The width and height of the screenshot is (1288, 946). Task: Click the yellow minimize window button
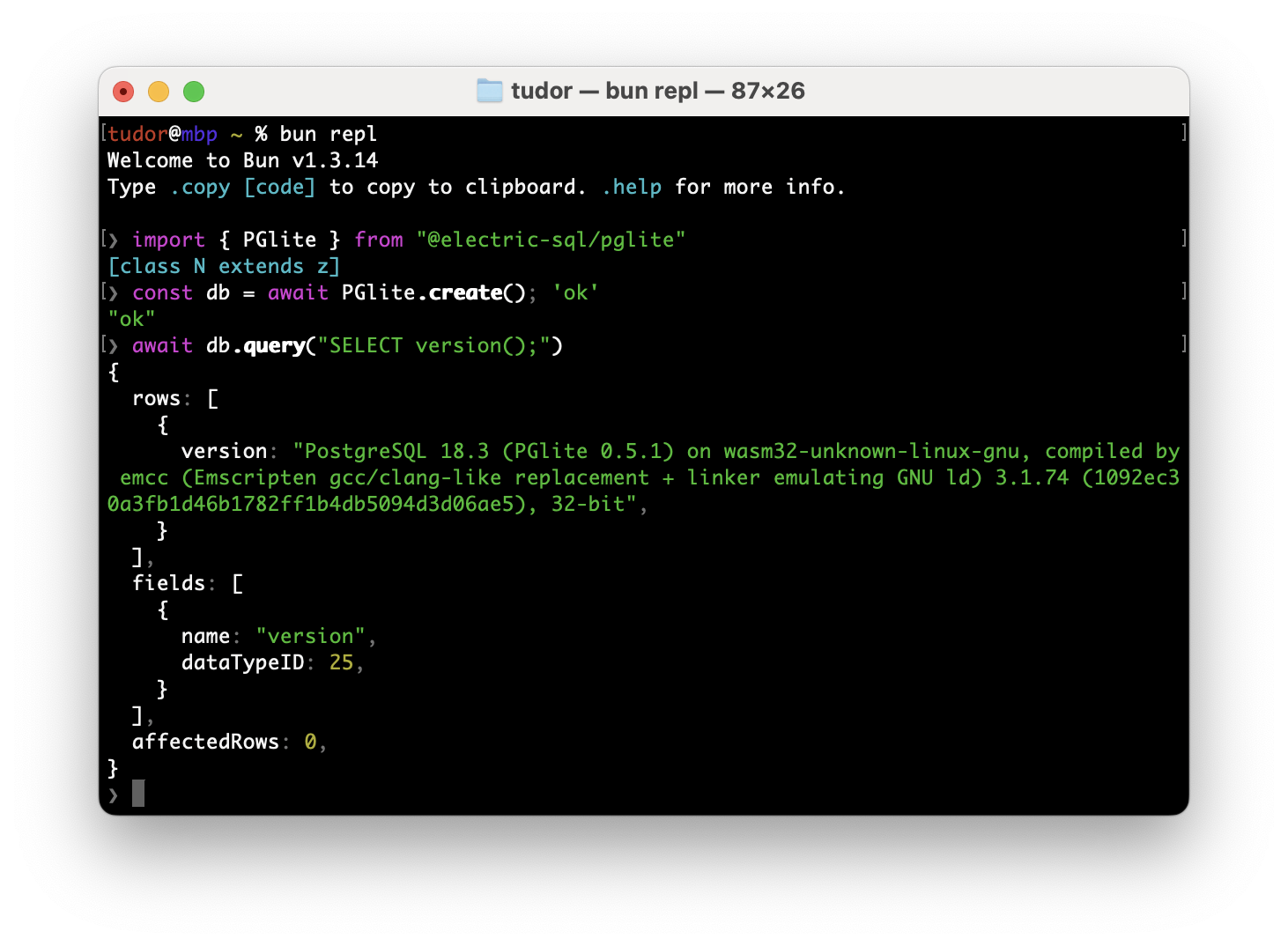point(159,92)
